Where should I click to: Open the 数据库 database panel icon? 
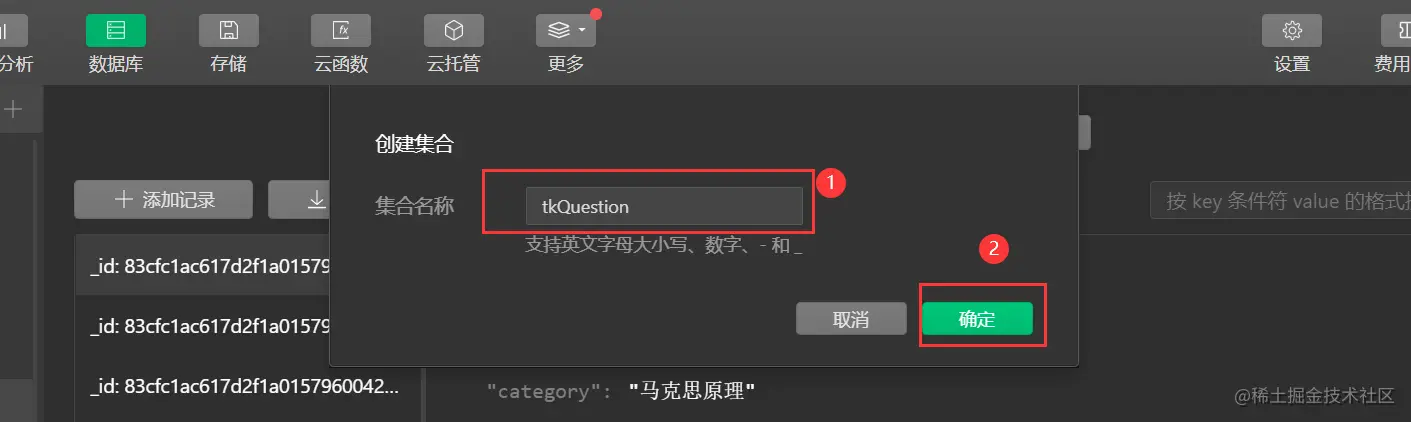[115, 30]
